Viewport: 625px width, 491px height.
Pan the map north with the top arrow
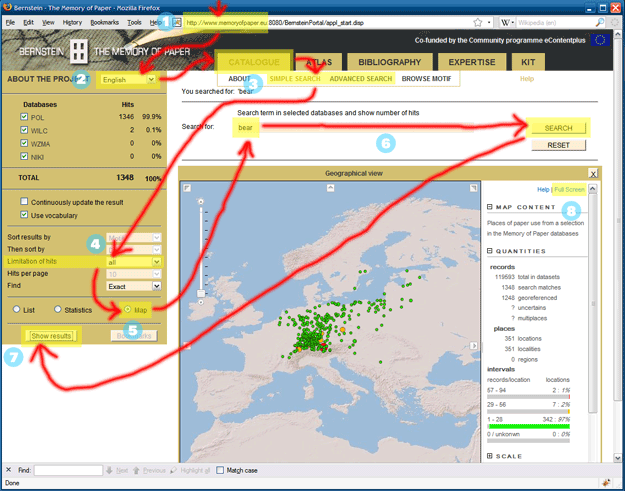point(330,188)
